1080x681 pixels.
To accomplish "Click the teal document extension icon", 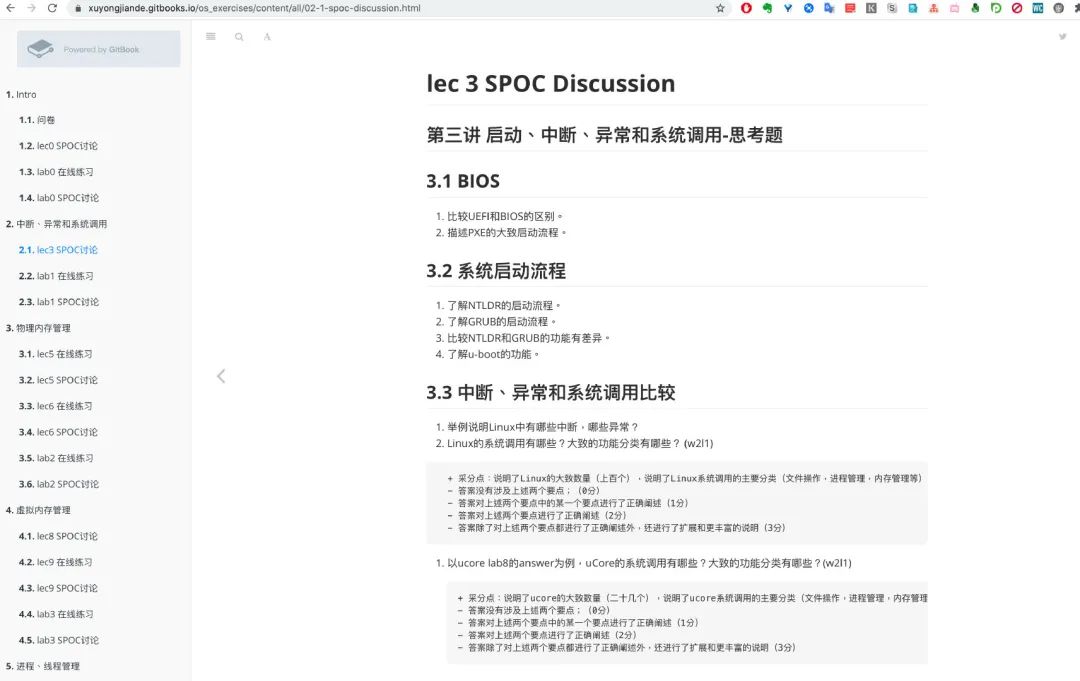I will tap(913, 8).
